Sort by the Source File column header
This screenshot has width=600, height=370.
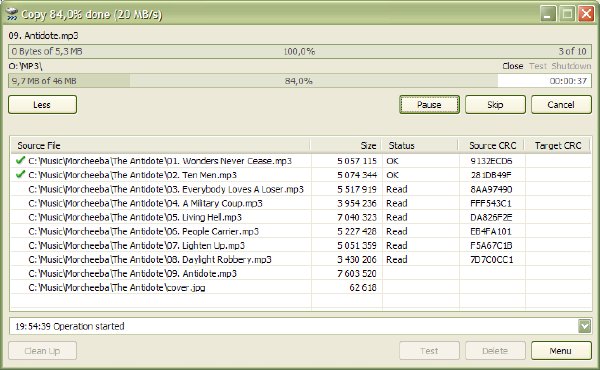click(160, 145)
